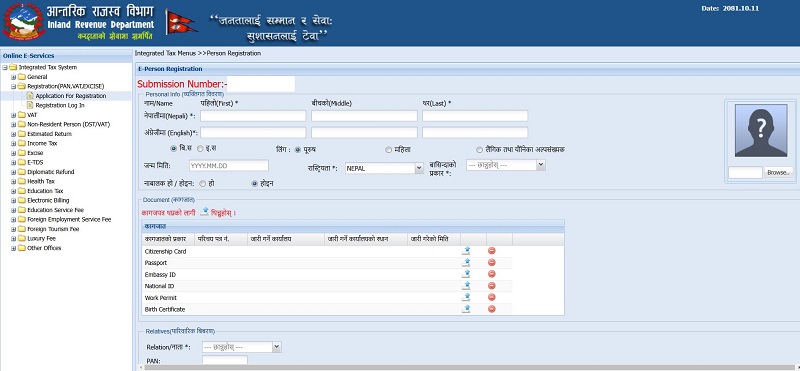Select Estimated Return in tree
800x371 pixels.
[49, 134]
